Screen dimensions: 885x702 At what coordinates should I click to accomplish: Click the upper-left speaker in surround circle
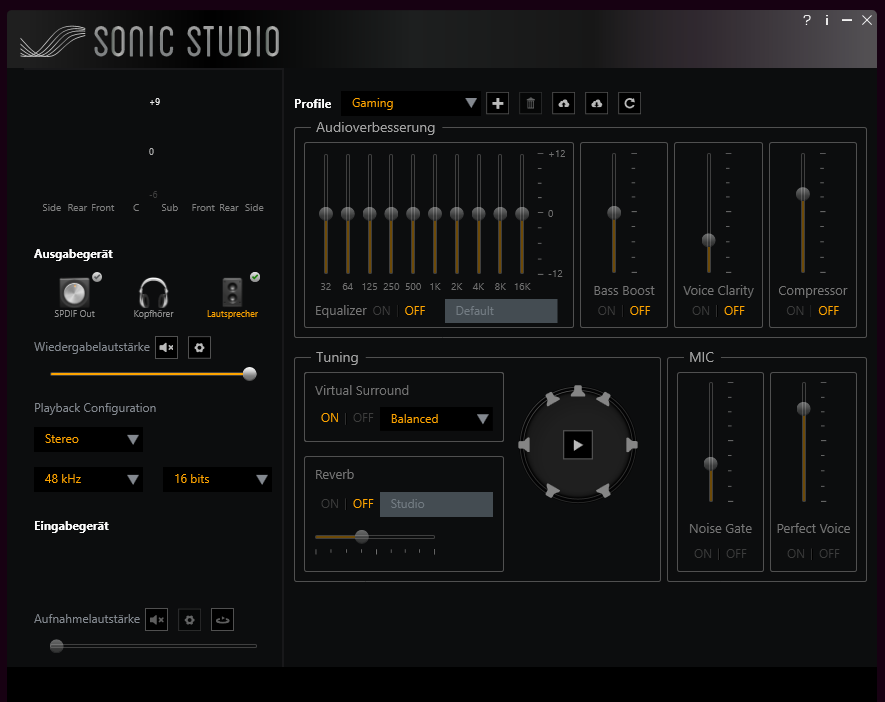click(x=552, y=399)
